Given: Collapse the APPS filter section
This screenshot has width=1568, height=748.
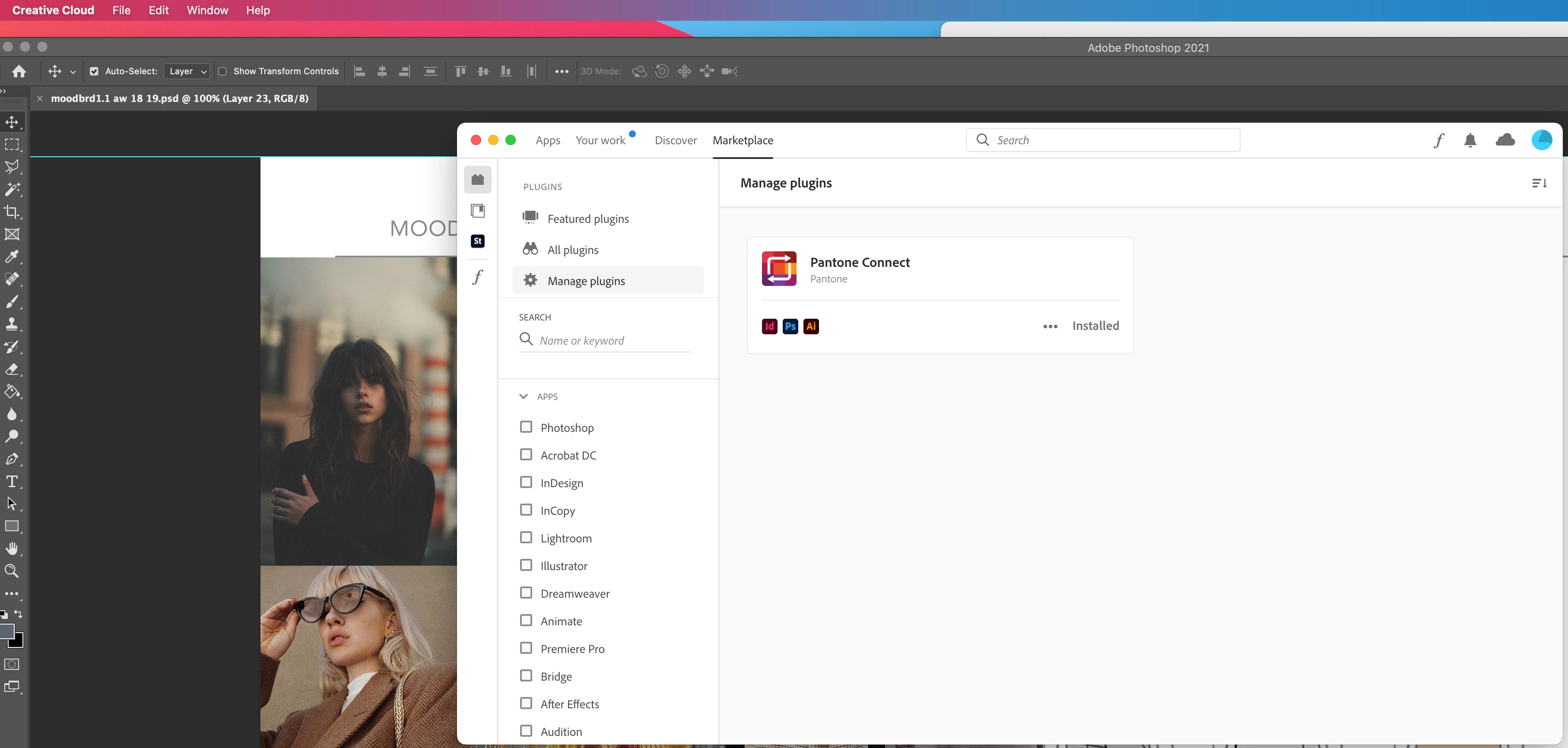Looking at the screenshot, I should tap(524, 396).
